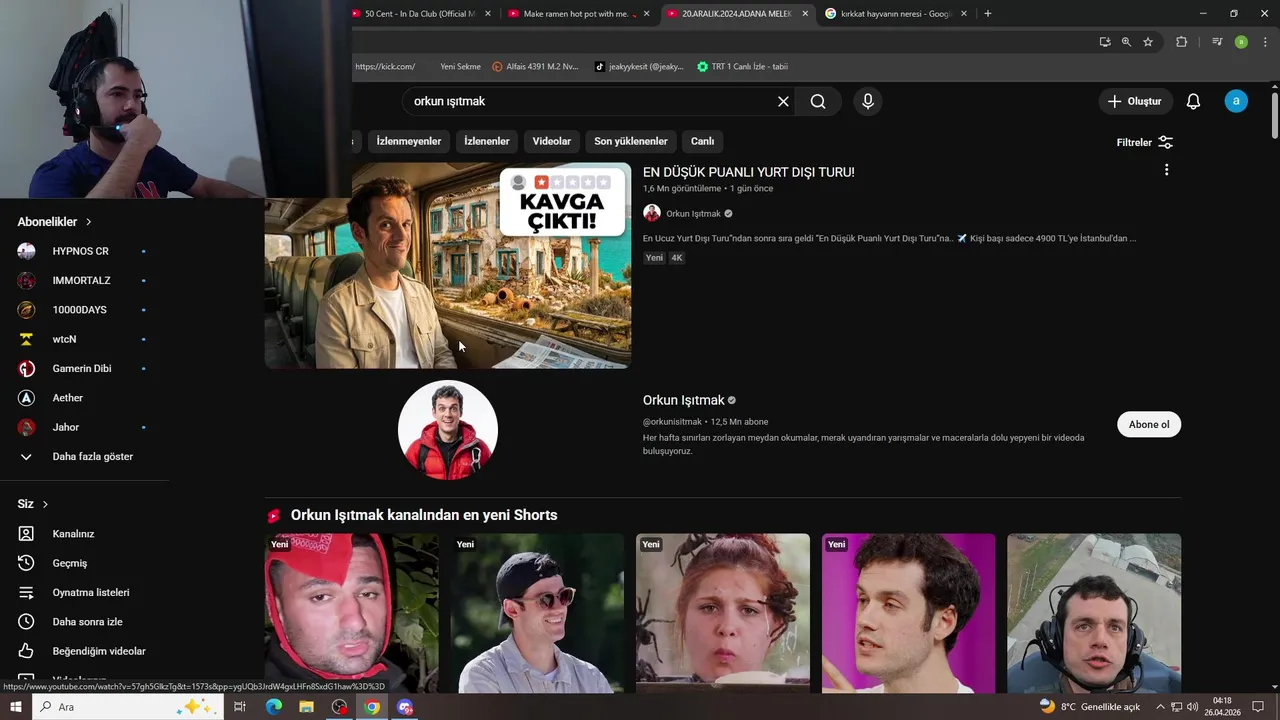Viewport: 1280px width, 720px height.
Task: Open the 10000DAYS subscription channel
Action: [x=79, y=310]
